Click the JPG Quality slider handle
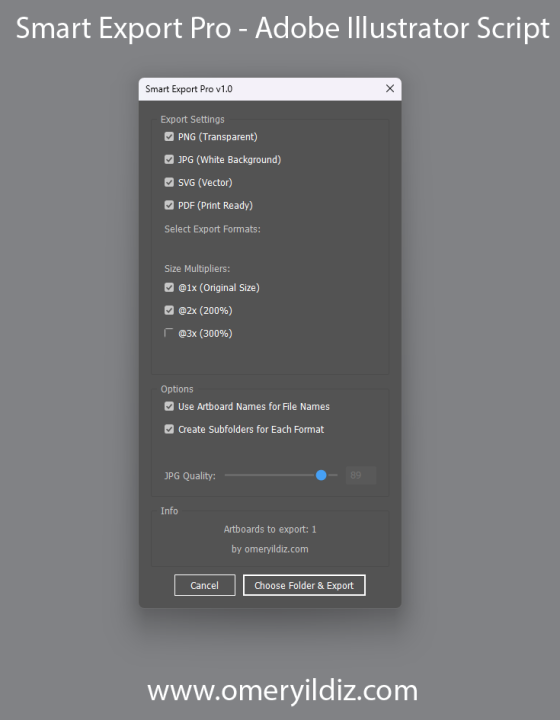The width and height of the screenshot is (560, 720). tap(321, 475)
